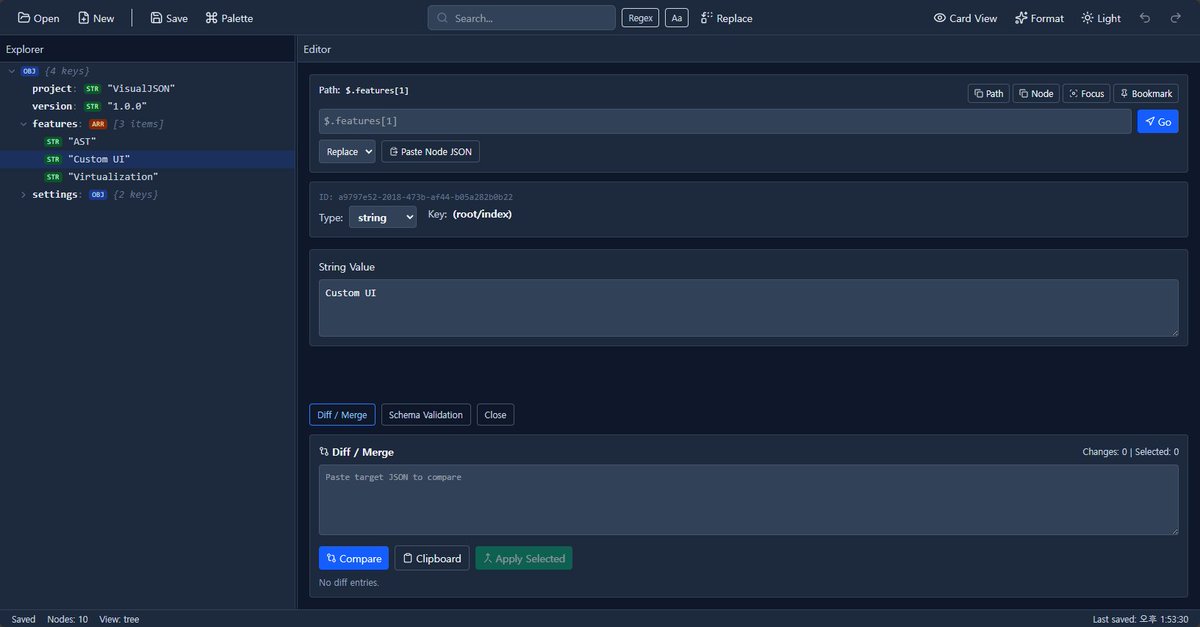The image size is (1200, 627).
Task: Open the command Palette
Action: coord(229,18)
